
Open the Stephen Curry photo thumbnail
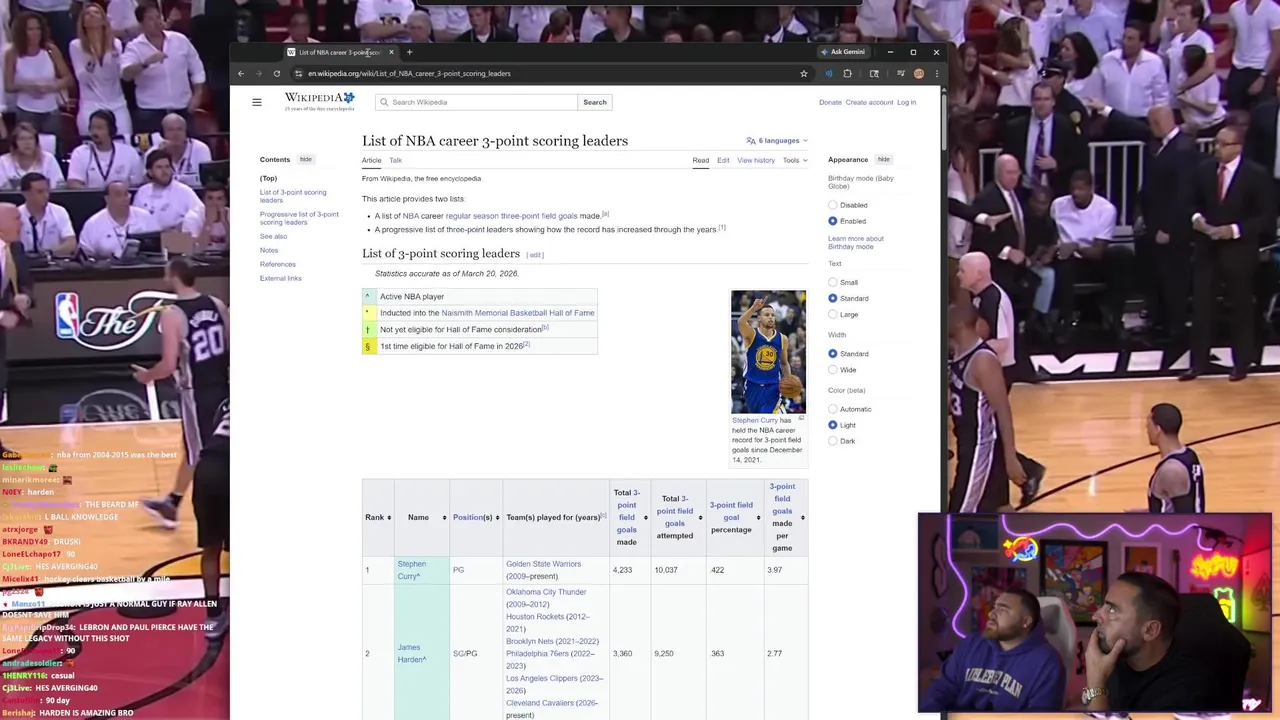click(x=768, y=352)
